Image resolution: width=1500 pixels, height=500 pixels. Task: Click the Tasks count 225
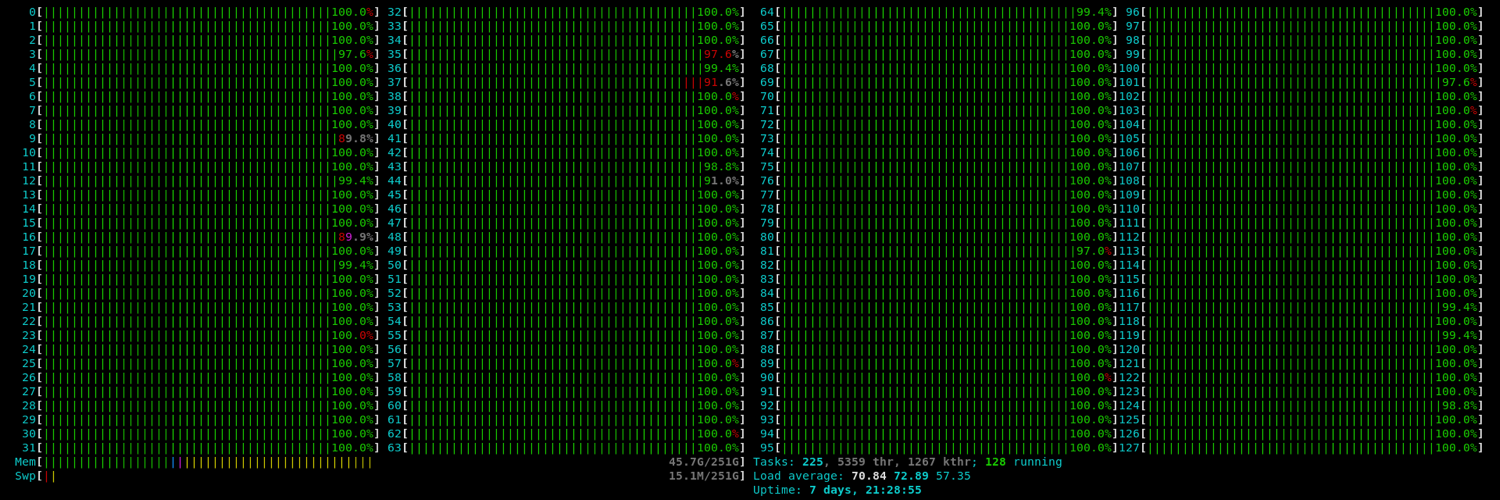812,462
